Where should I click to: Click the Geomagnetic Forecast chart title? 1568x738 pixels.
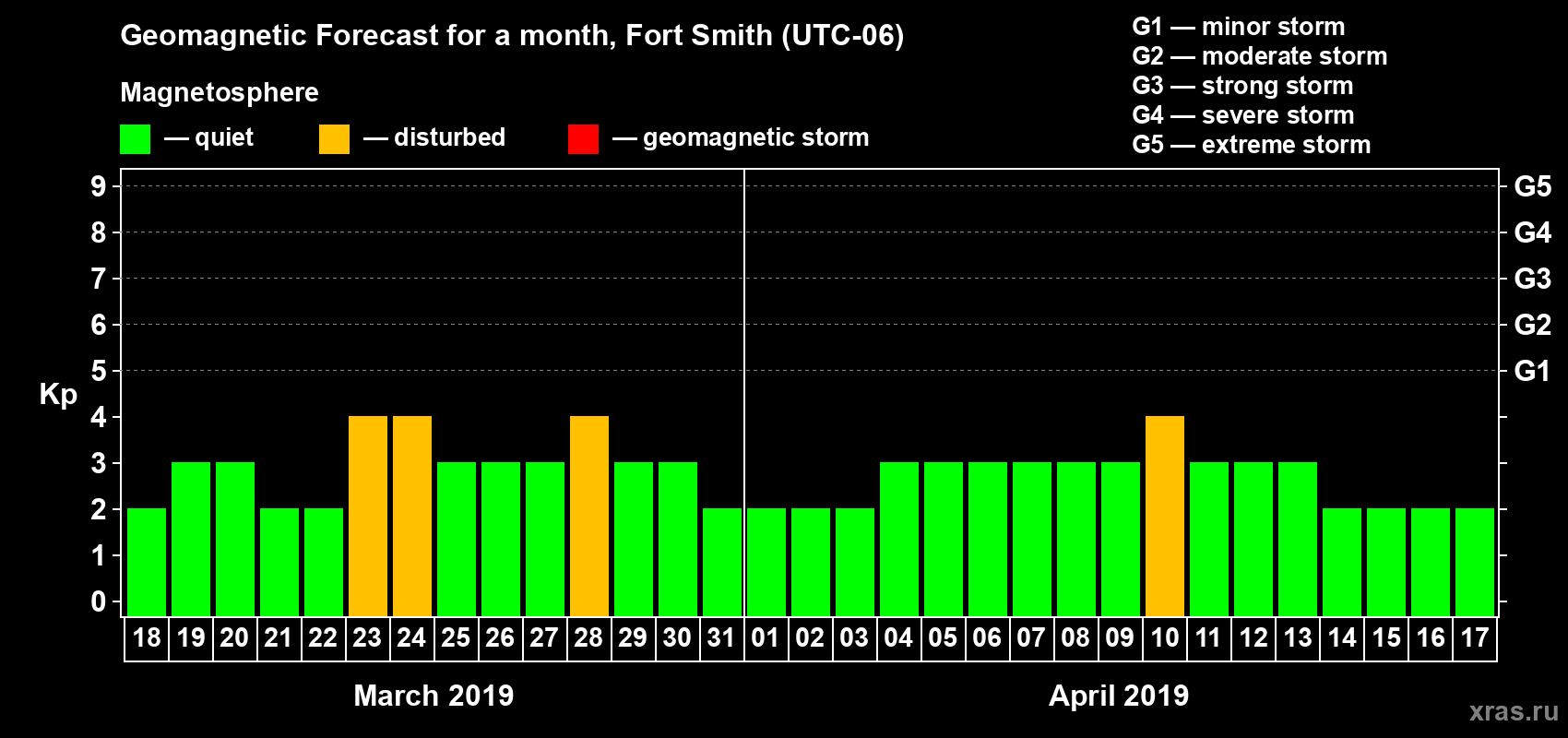click(x=512, y=36)
